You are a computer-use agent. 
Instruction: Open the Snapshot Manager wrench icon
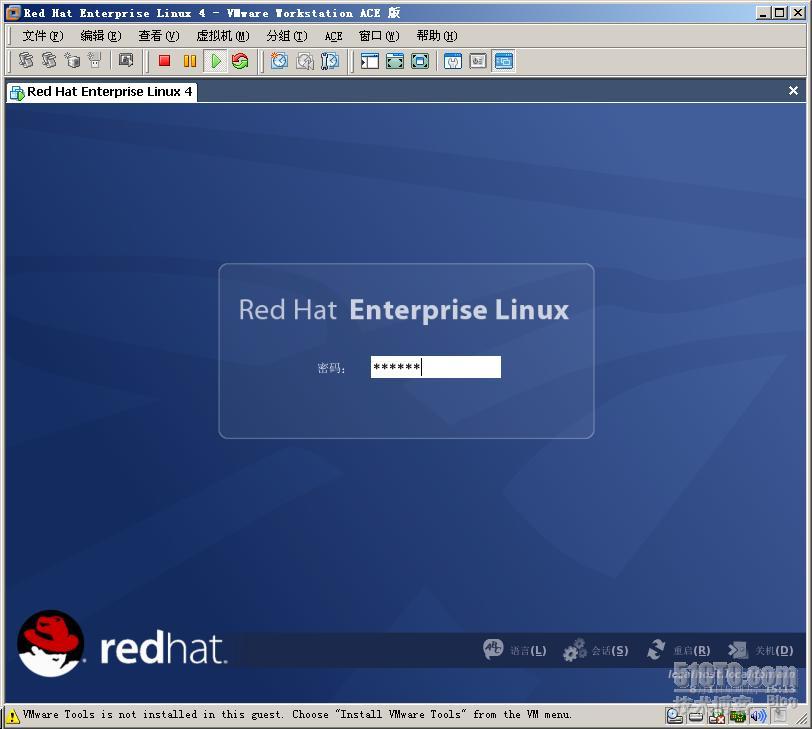330,61
